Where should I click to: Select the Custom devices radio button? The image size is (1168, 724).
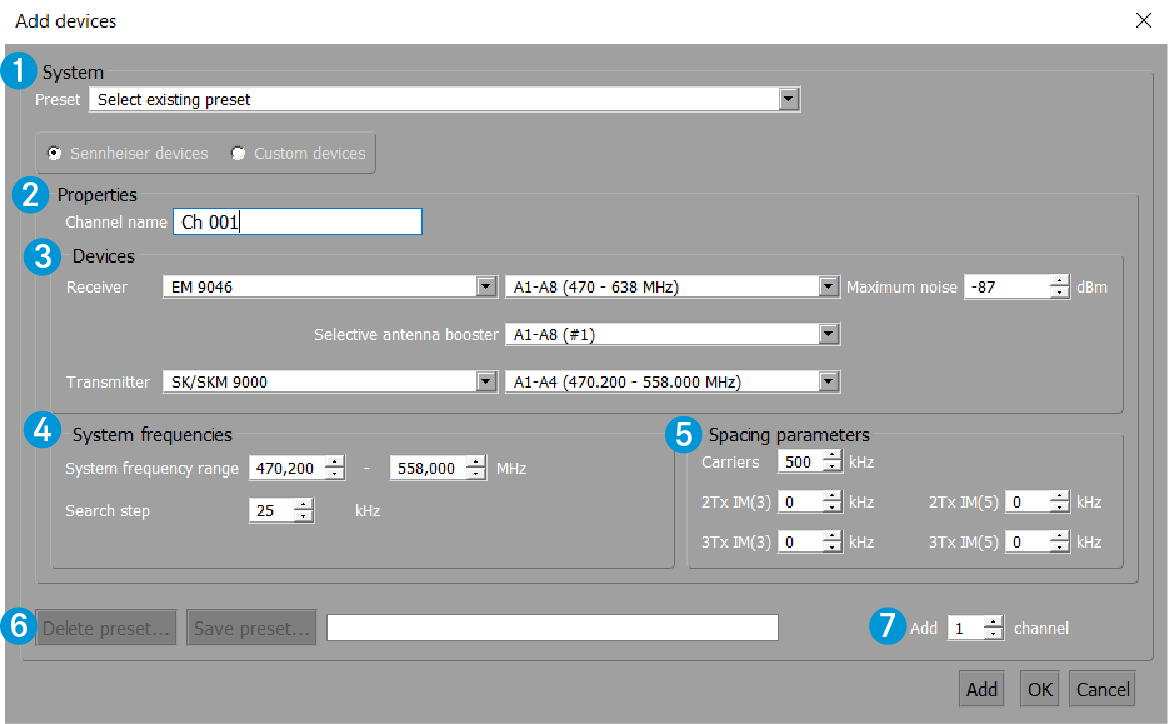tap(238, 154)
